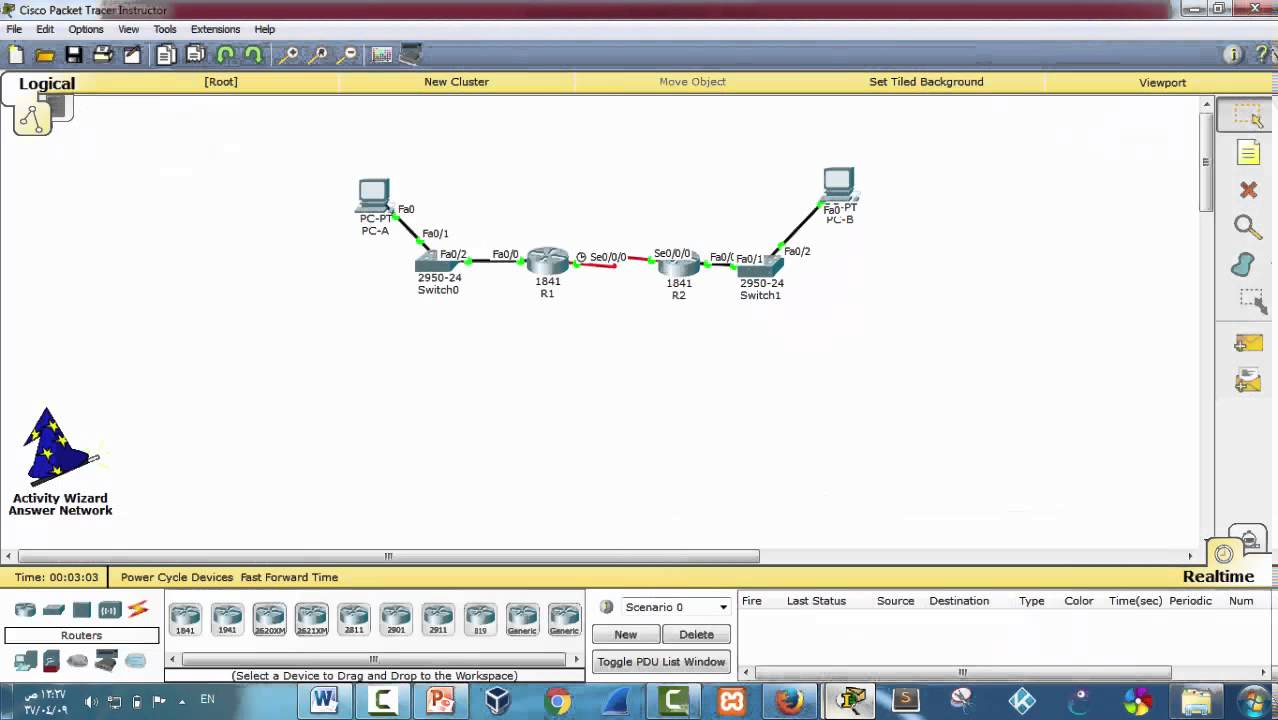
Task: Open the Options menu
Action: coord(85,29)
